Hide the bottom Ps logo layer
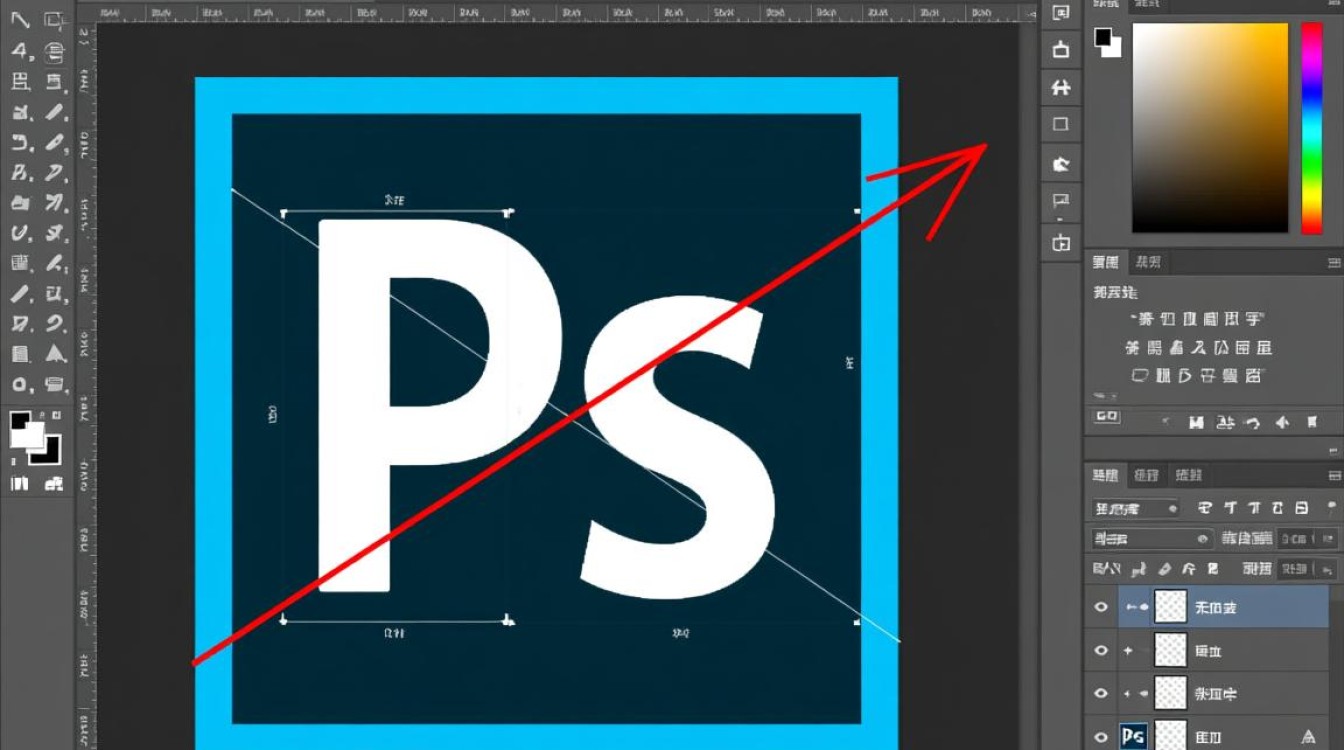The width and height of the screenshot is (1344, 750). 1101,736
